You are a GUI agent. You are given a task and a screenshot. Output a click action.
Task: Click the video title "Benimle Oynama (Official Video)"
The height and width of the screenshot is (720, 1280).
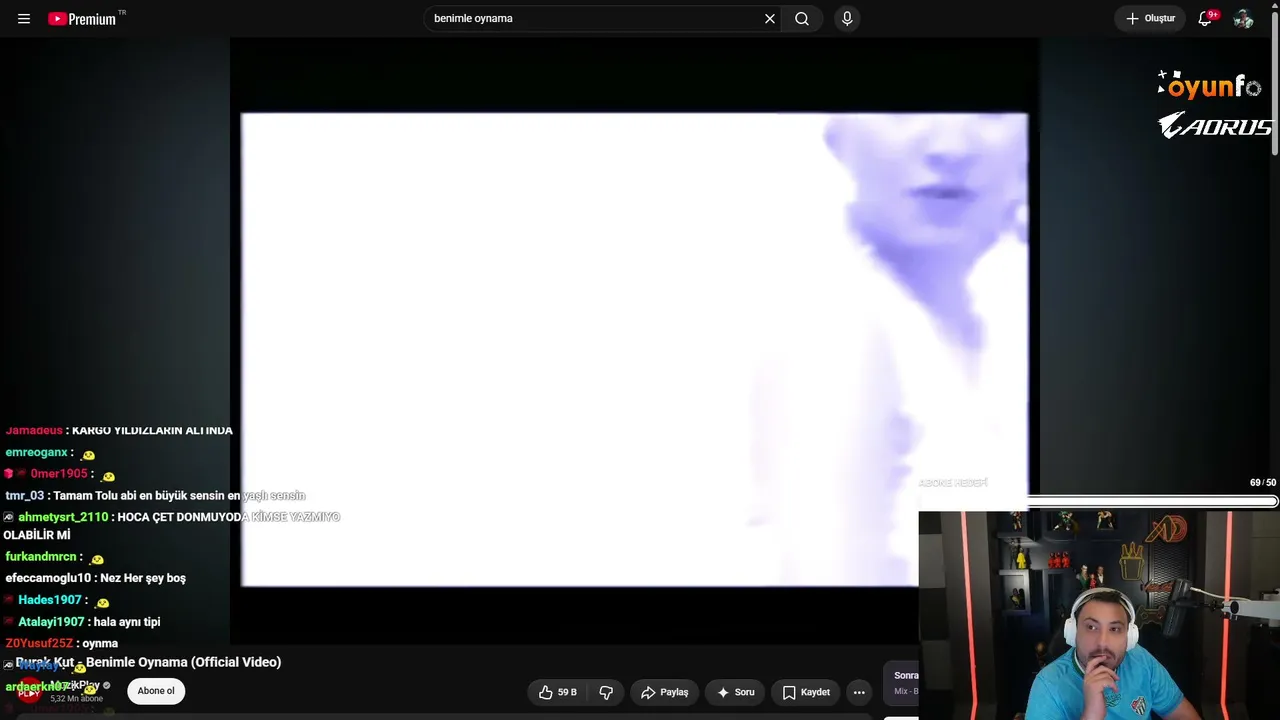pyautogui.click(x=183, y=662)
